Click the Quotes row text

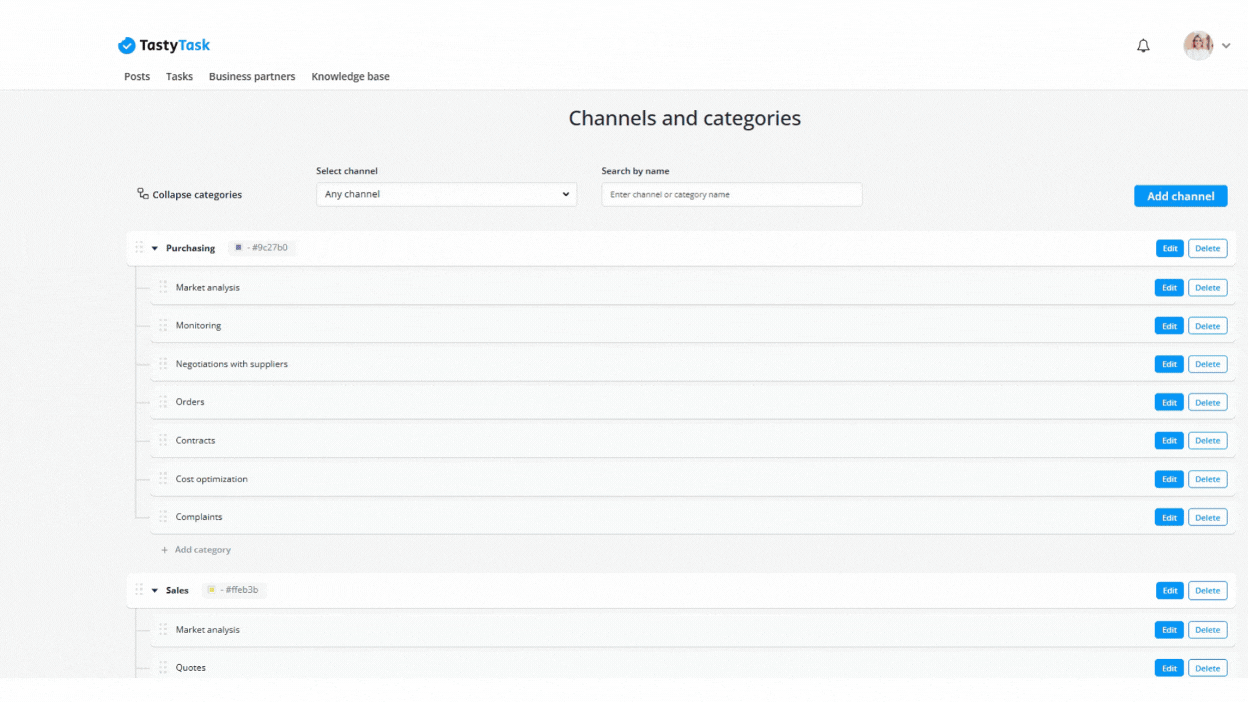[191, 668]
